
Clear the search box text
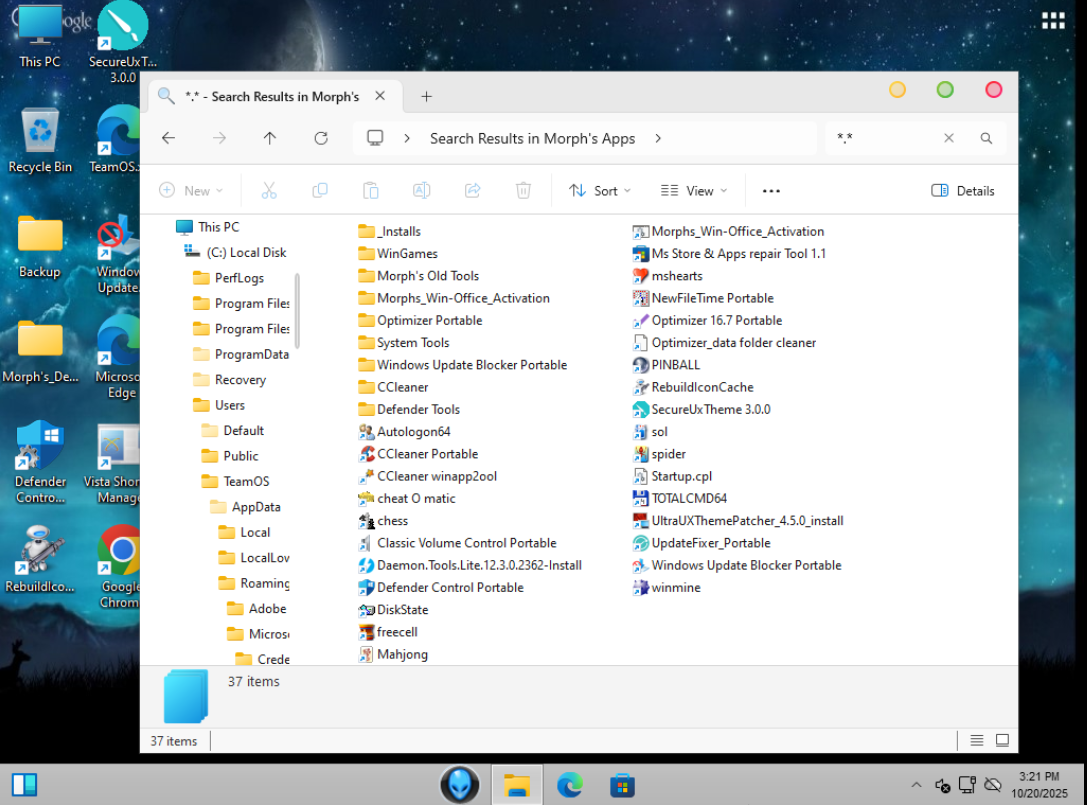tap(949, 138)
